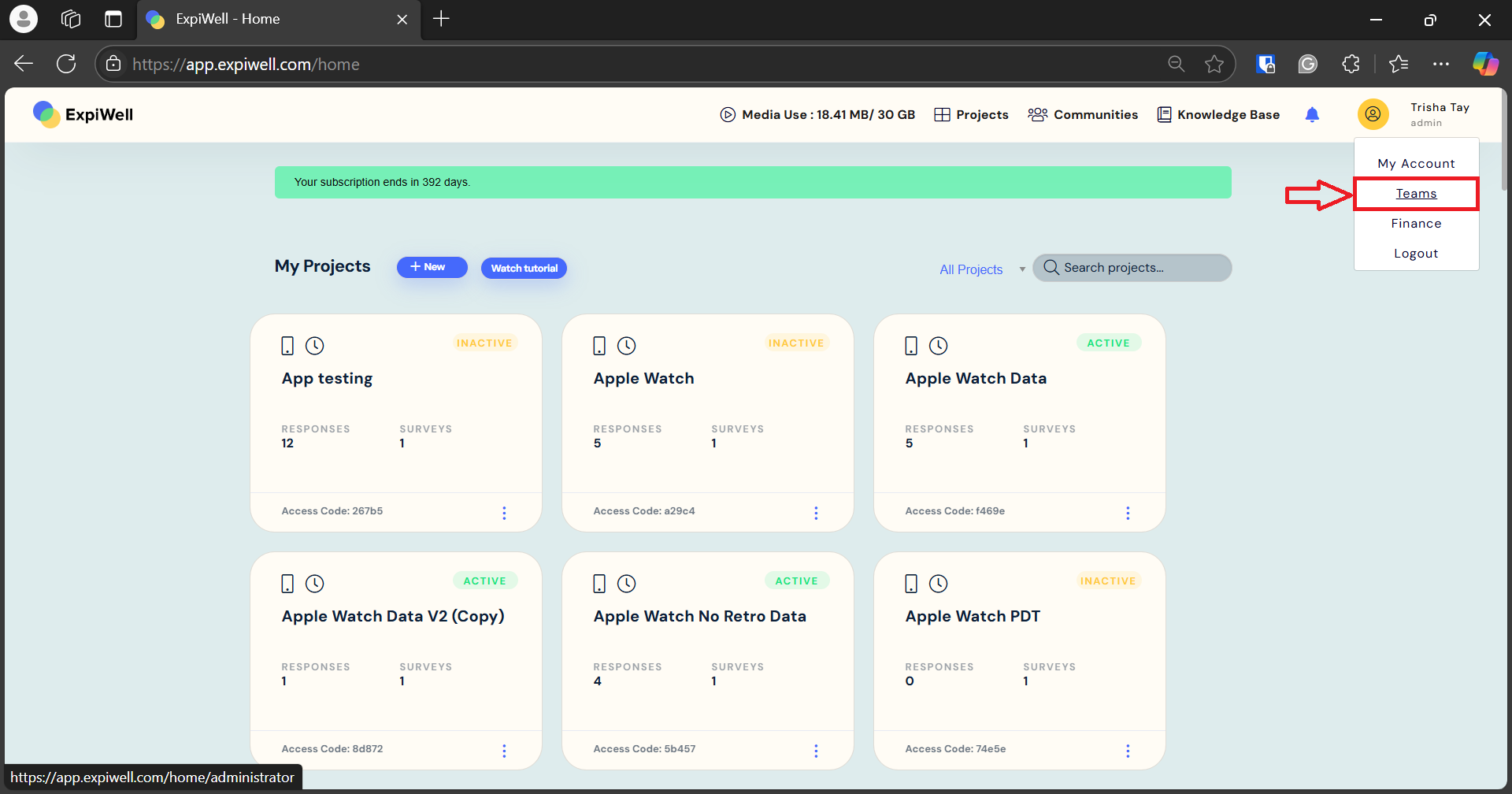Screen dimensions: 1512x794
Task: Open browser extensions puzzle icon
Action: click(x=1351, y=64)
